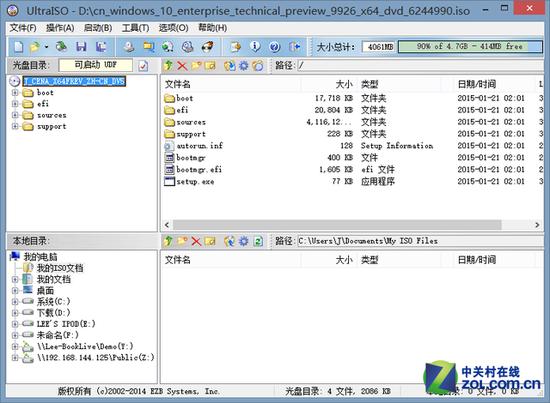Click the Exit door arrow icon
The width and height of the screenshot is (550, 403).
tap(294, 46)
